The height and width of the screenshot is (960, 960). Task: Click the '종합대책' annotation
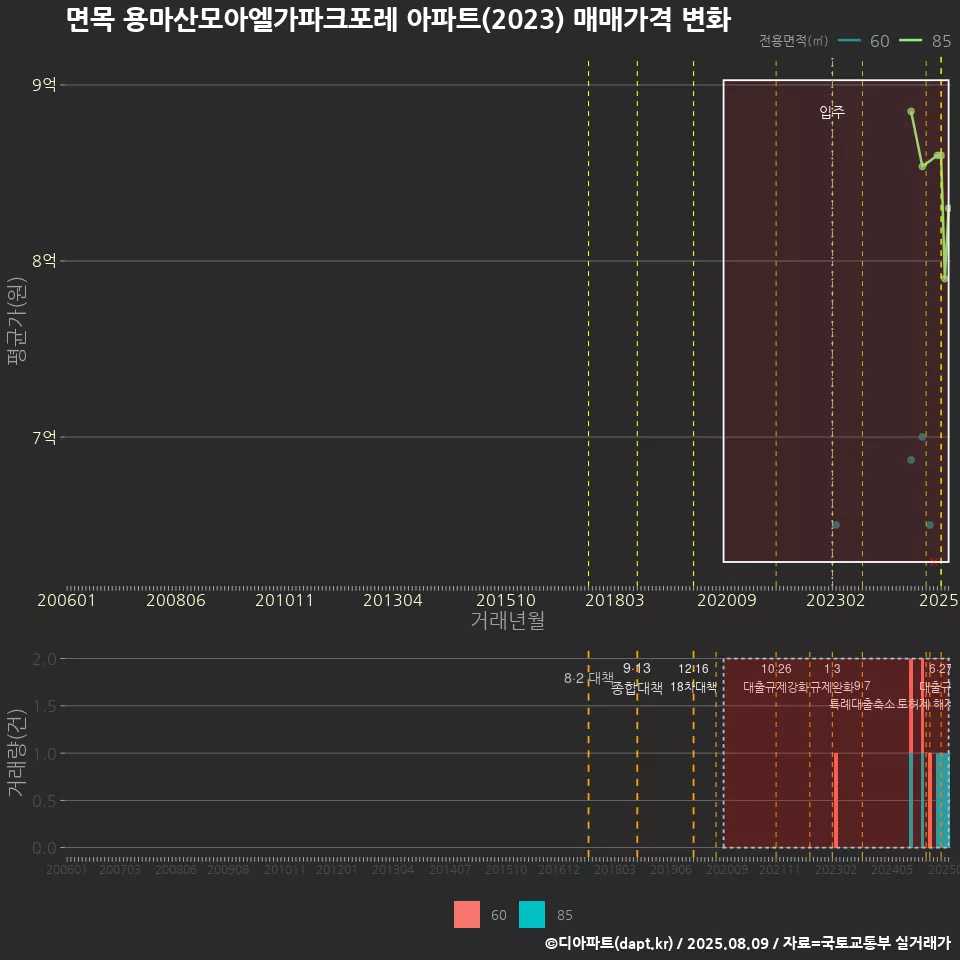[637, 688]
